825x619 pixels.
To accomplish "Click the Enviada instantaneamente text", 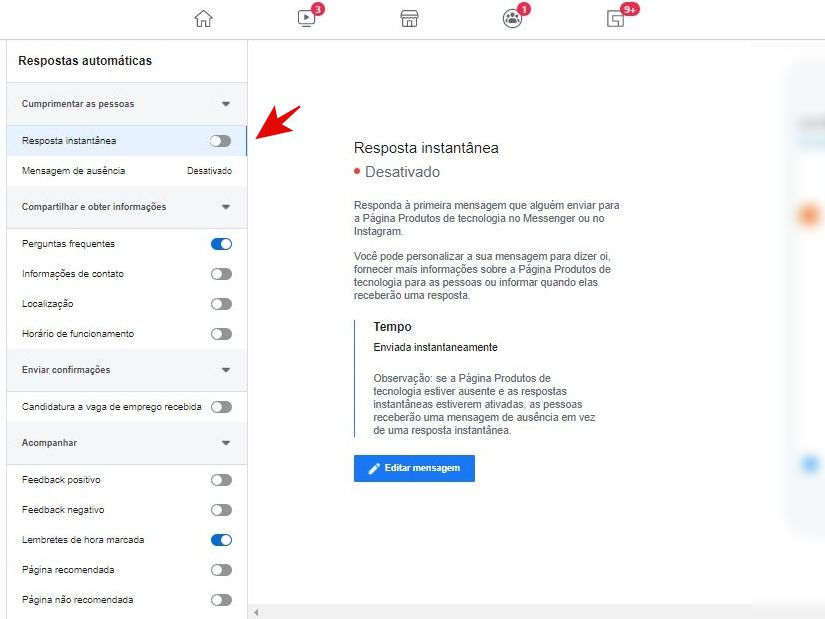I will click(x=436, y=347).
